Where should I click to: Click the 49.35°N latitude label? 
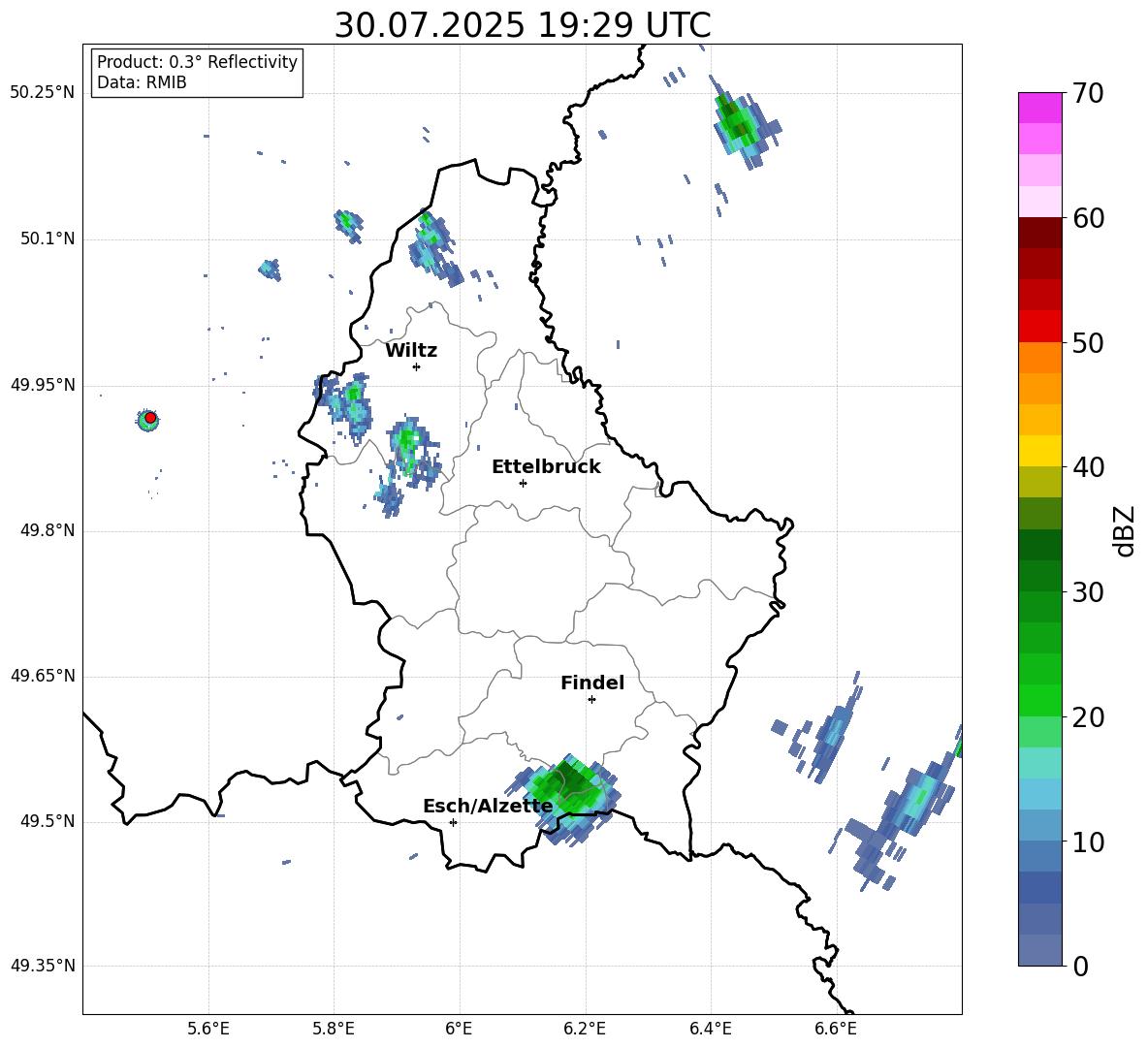click(43, 966)
